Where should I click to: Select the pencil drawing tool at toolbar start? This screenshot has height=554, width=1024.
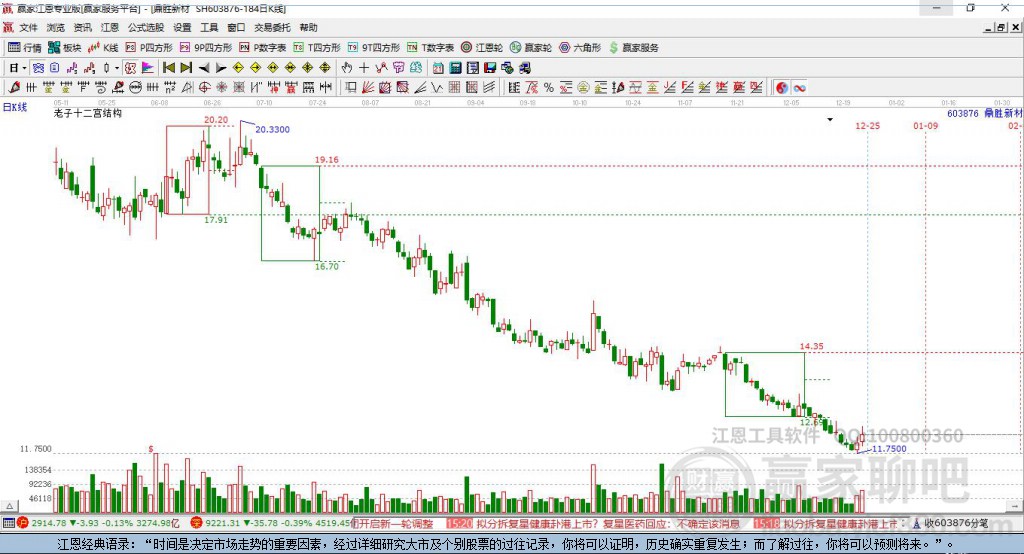click(14, 88)
